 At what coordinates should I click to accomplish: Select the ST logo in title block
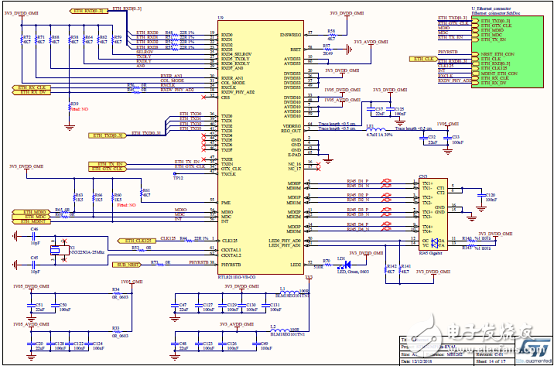click(535, 347)
